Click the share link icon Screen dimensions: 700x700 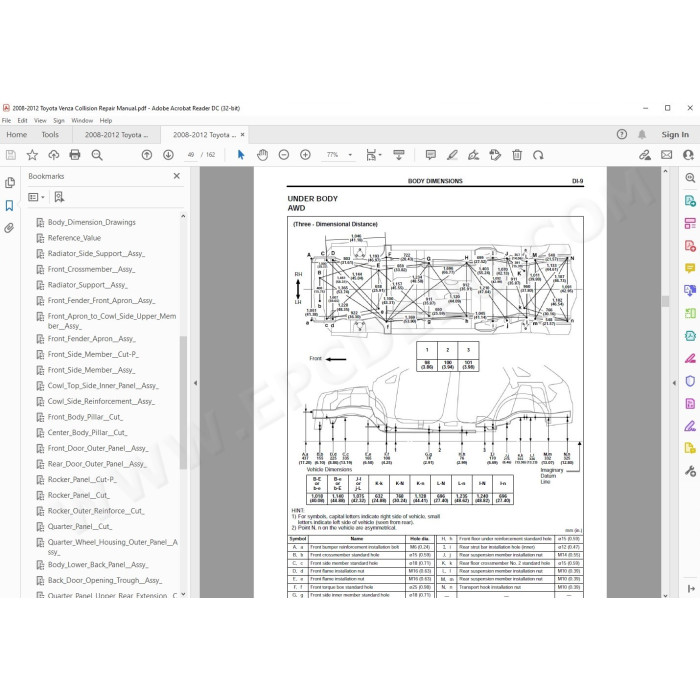tap(645, 155)
